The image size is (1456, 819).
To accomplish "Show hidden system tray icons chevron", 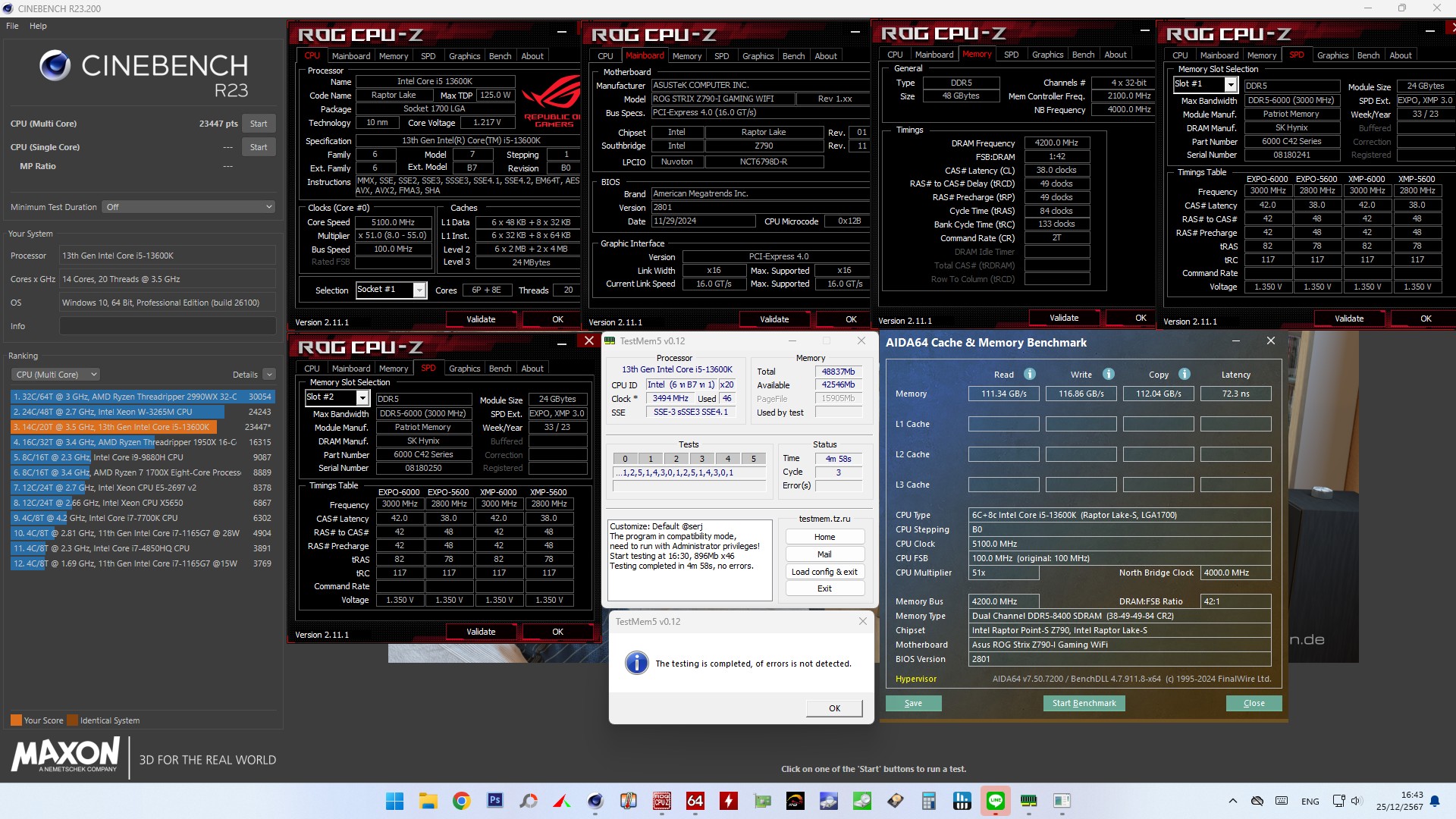I will pyautogui.click(x=1233, y=801).
